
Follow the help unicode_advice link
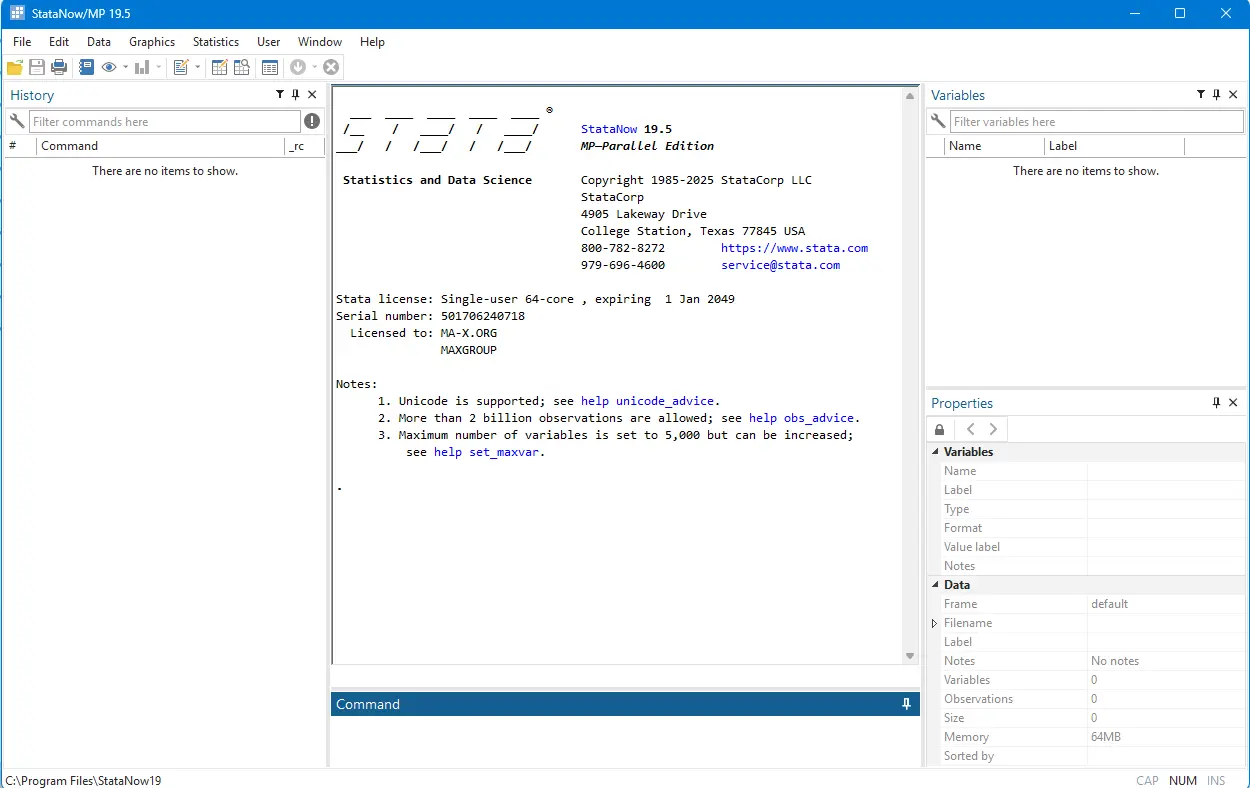(x=647, y=401)
